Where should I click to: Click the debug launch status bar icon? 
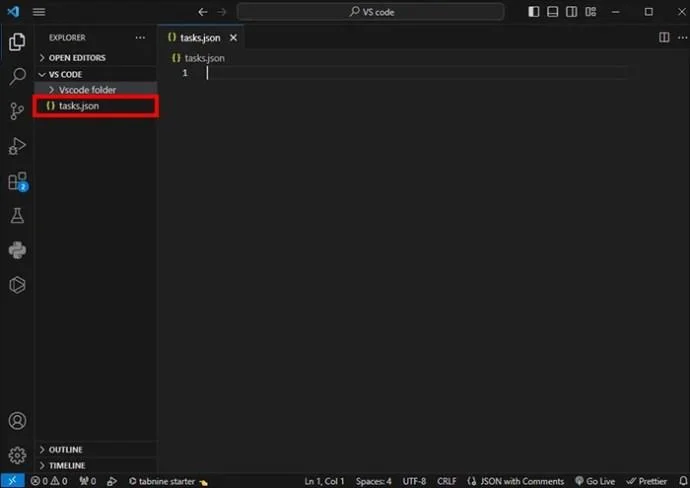point(112,481)
